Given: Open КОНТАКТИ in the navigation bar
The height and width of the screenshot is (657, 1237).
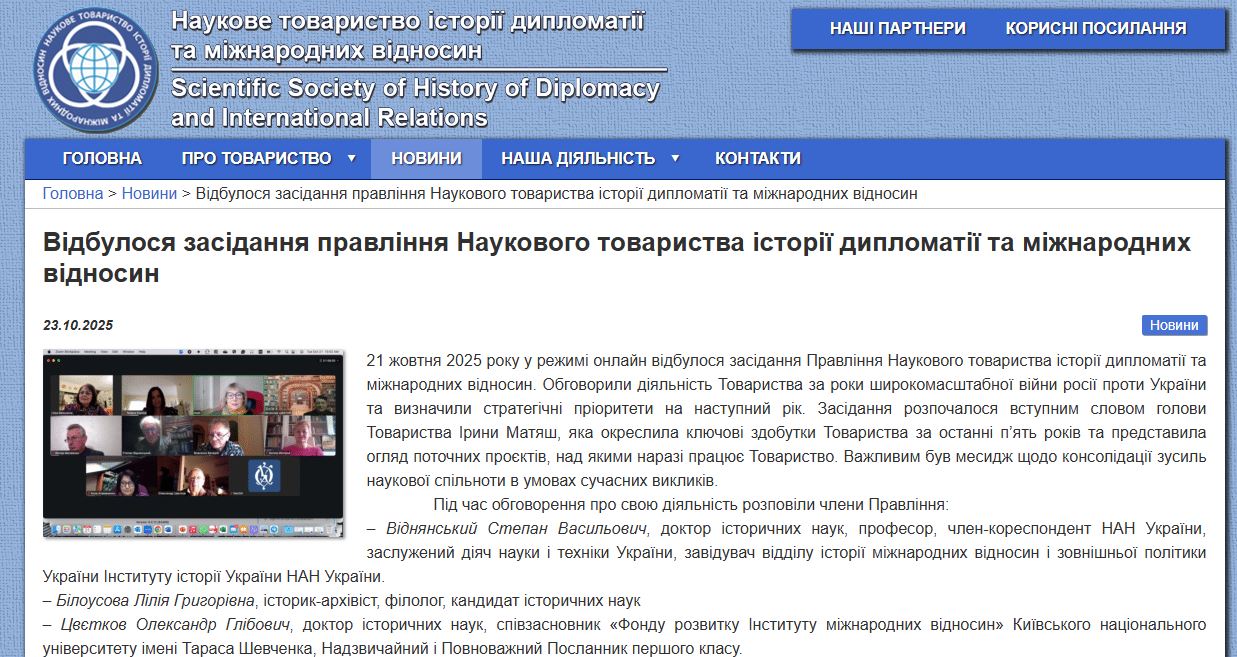Looking at the screenshot, I should click(x=757, y=158).
